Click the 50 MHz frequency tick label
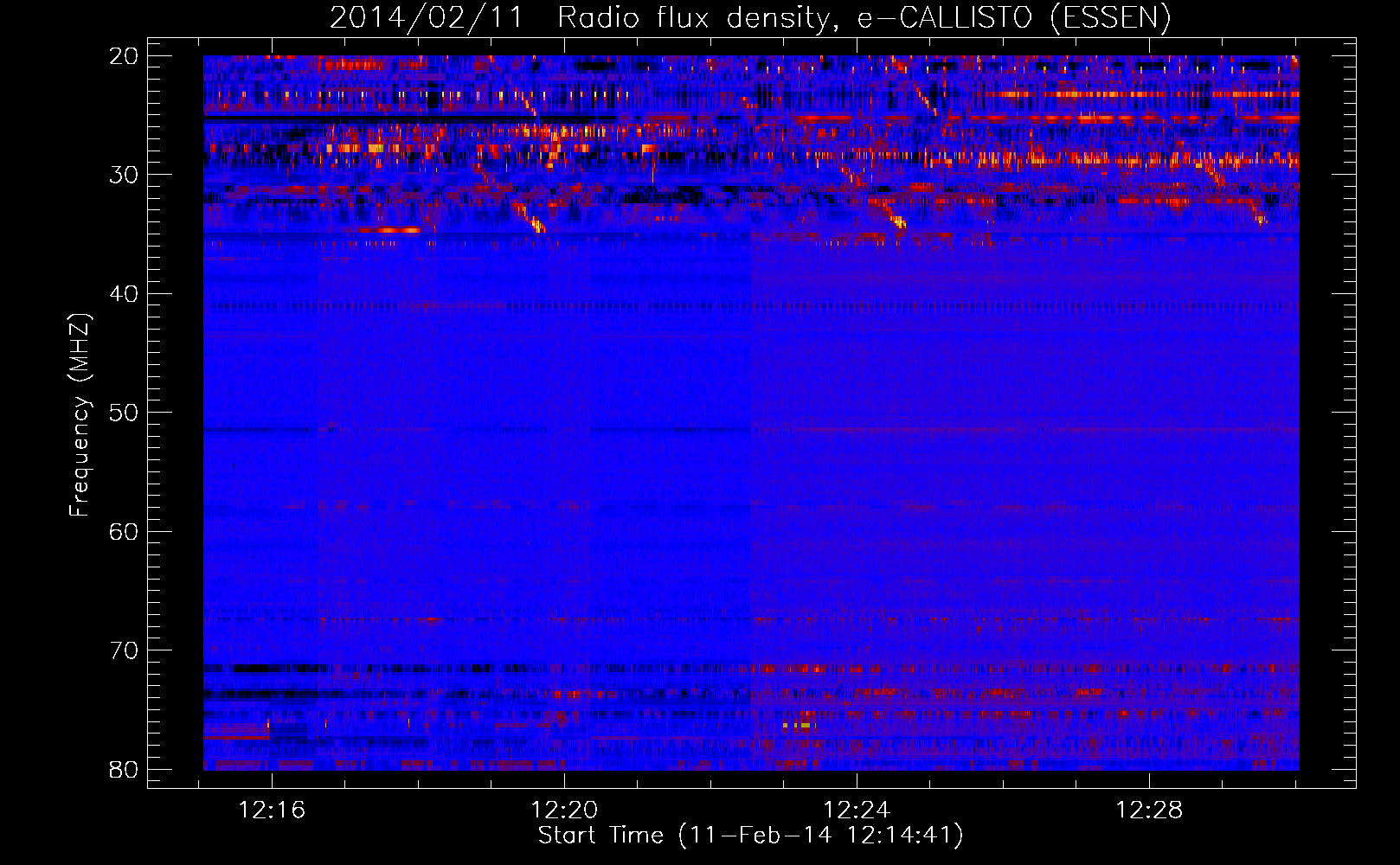1400x865 pixels. click(x=124, y=413)
